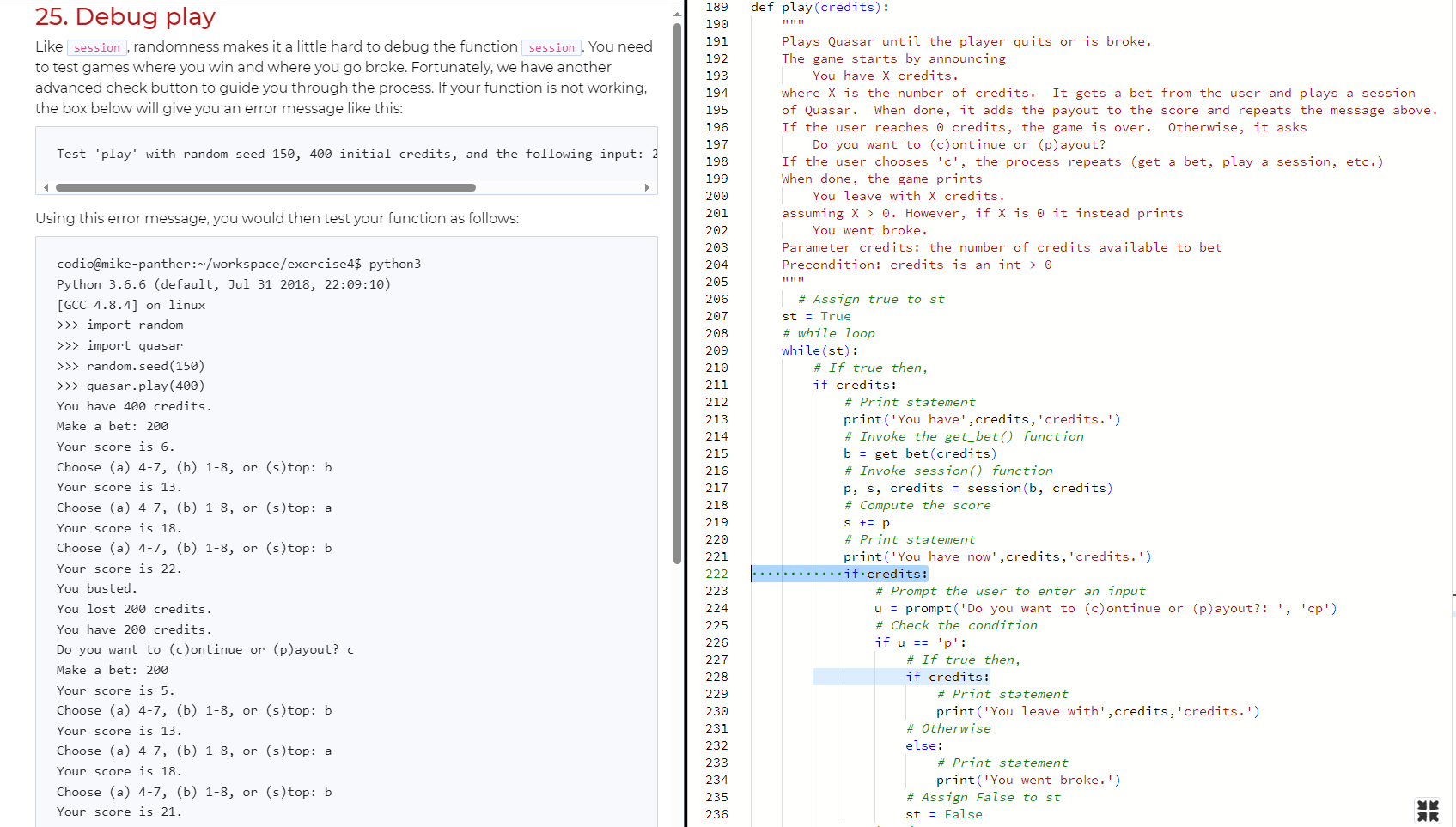Click the comment '# Assign true to st'
Screen dimensions: 1456x827
point(872,299)
